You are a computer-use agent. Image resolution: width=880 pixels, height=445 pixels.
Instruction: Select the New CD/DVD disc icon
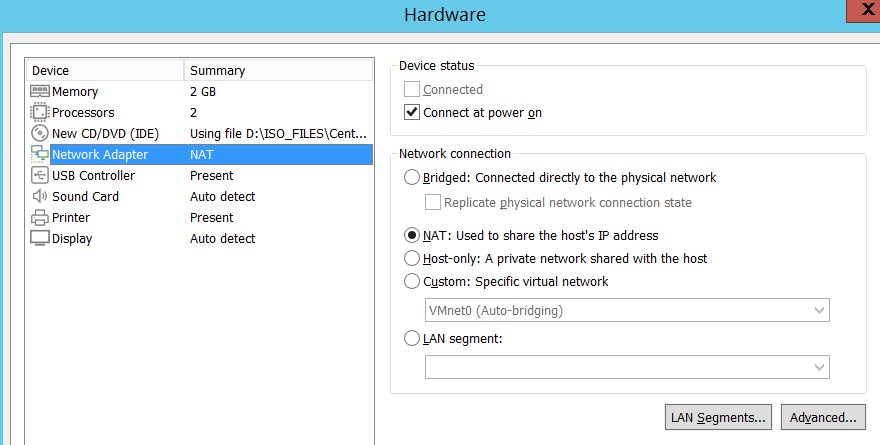click(x=40, y=134)
